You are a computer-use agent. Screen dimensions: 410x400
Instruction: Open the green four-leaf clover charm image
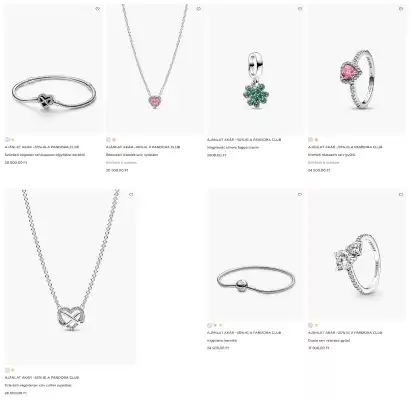256,70
